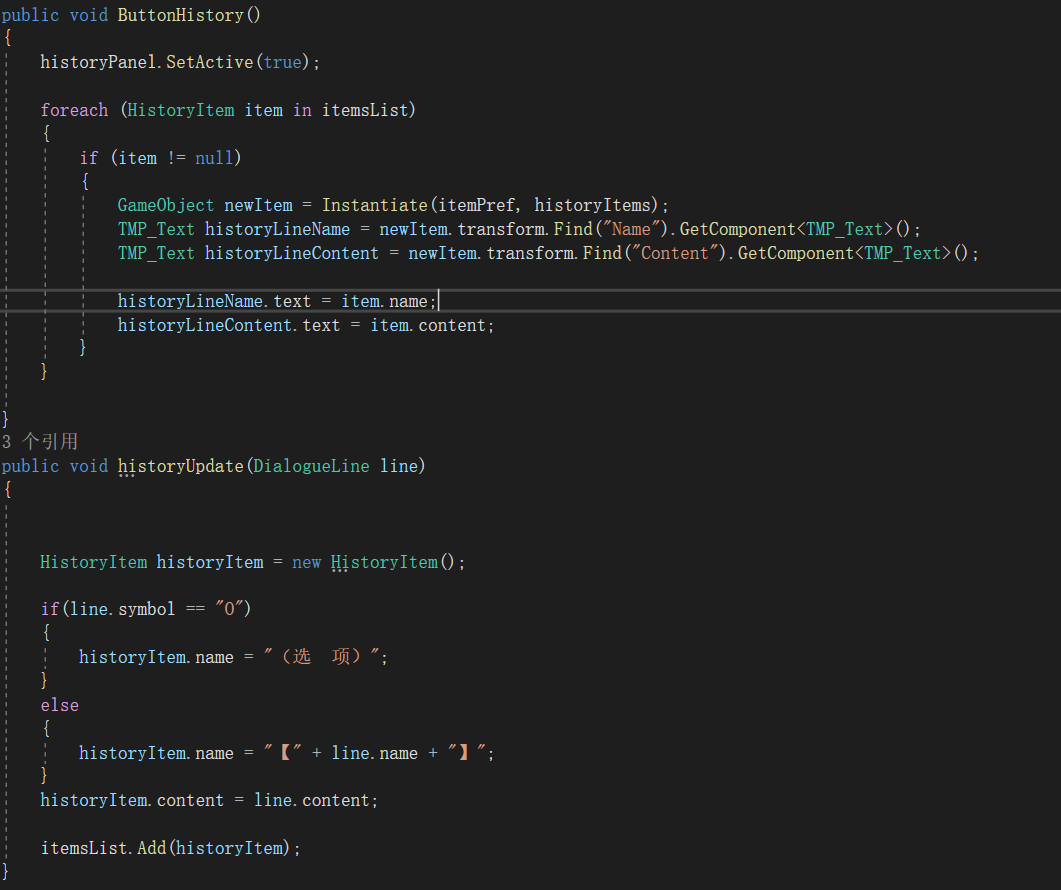Screen dimensions: 1061x890
Task: Click the "（选 项）" string literal
Action: pyautogui.click(x=321, y=657)
